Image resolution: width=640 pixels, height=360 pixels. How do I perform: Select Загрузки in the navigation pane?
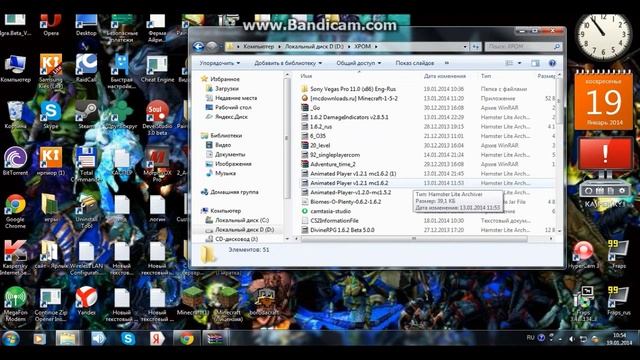227,89
